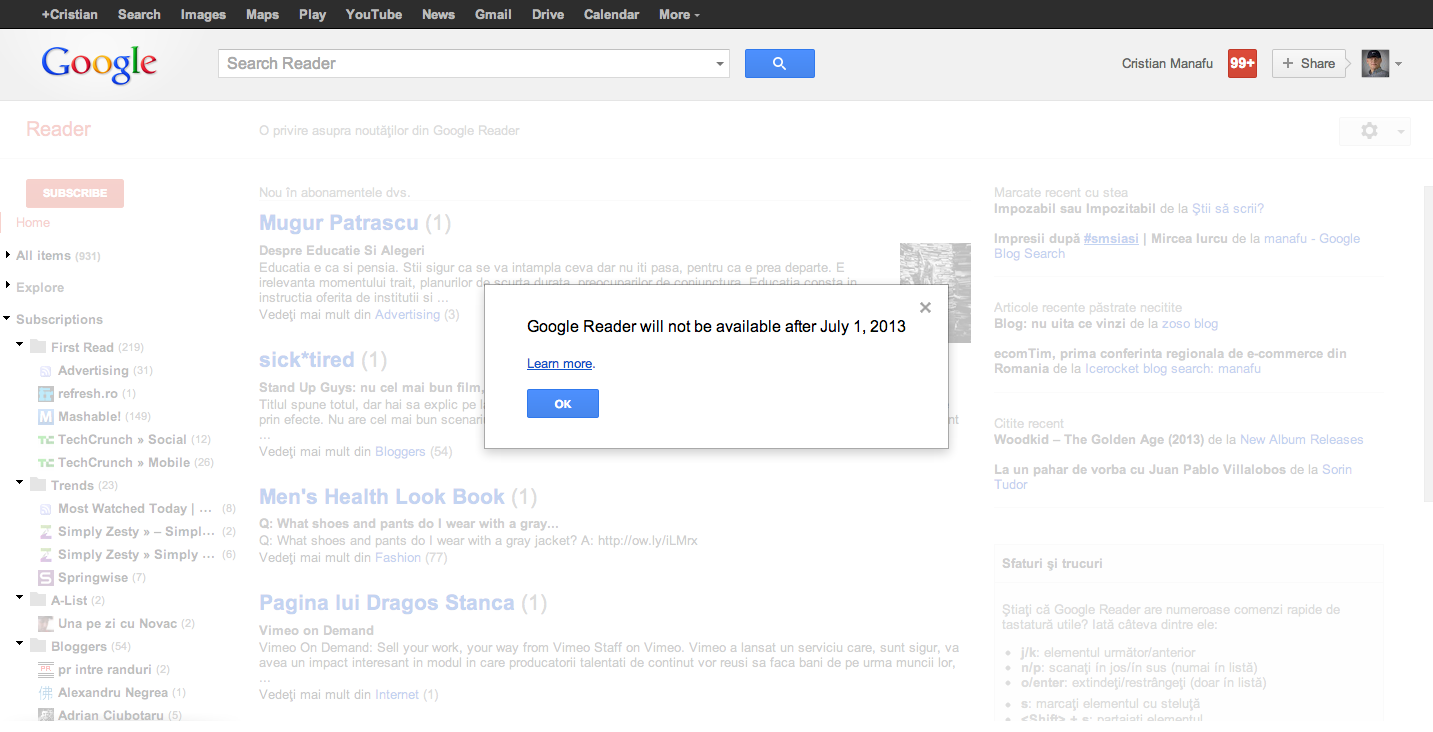Open the search box dropdown arrow
The image size is (1433, 732).
720,64
